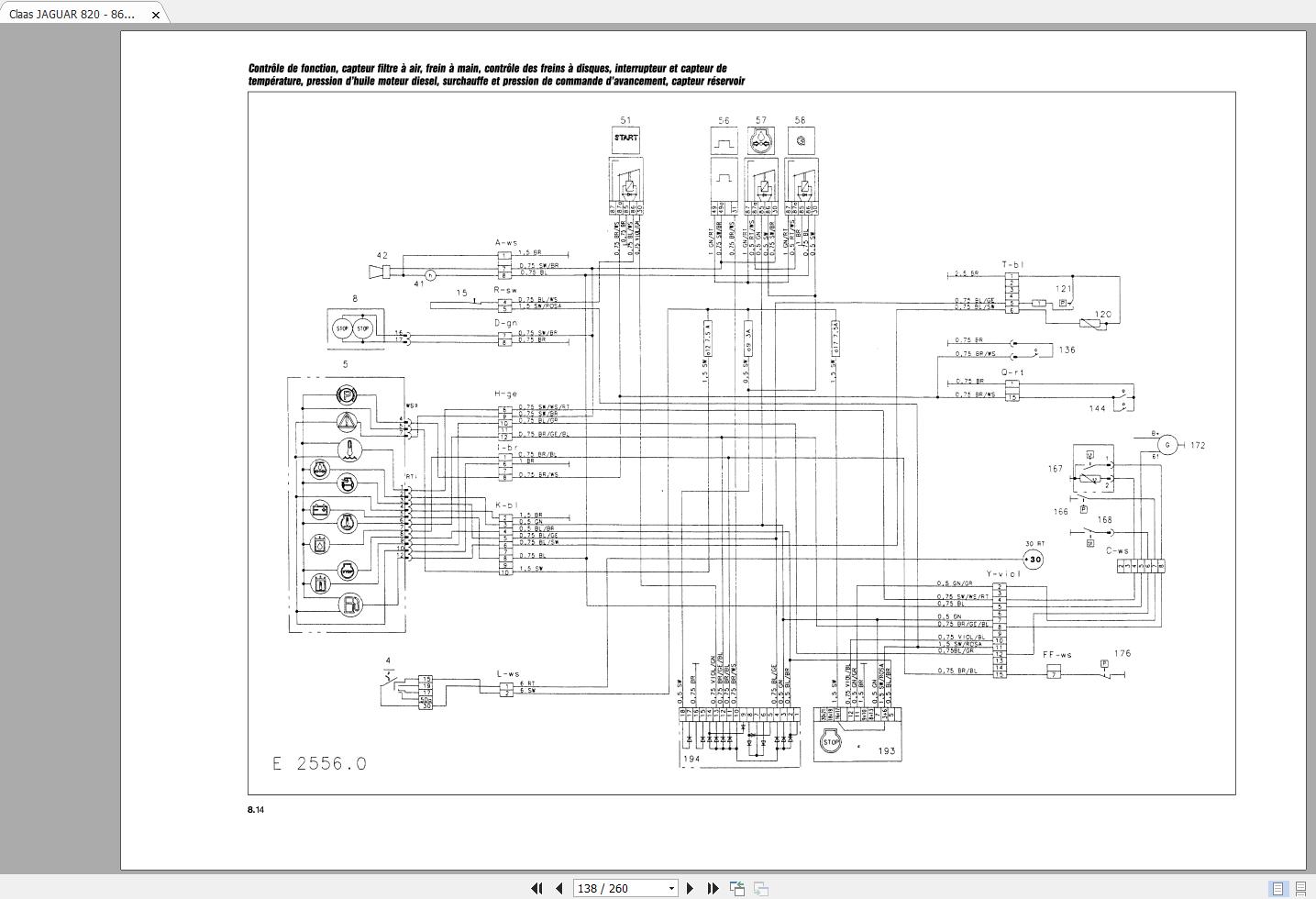The width and height of the screenshot is (1316, 899).
Task: Click the connector label A-ws
Action: pyautogui.click(x=506, y=243)
